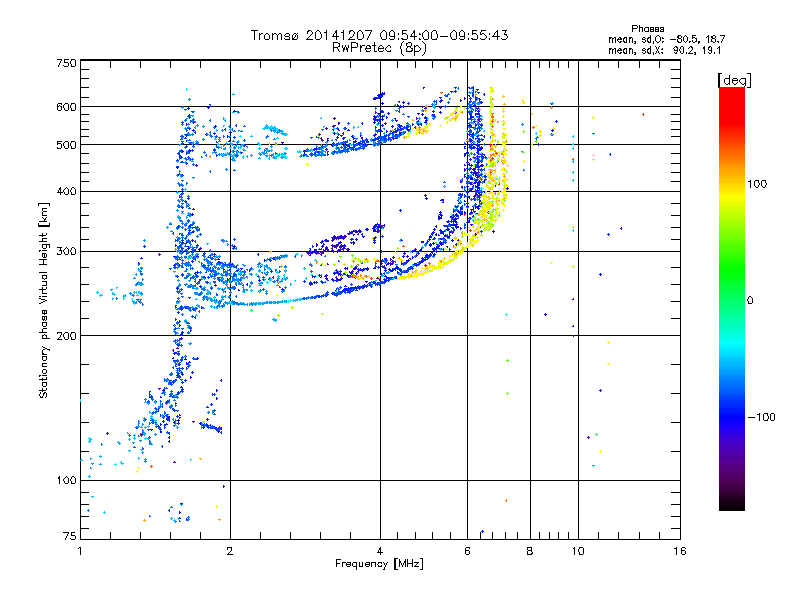Click the 'Phases' header label
Screen dimensions: 800x600
(647, 29)
